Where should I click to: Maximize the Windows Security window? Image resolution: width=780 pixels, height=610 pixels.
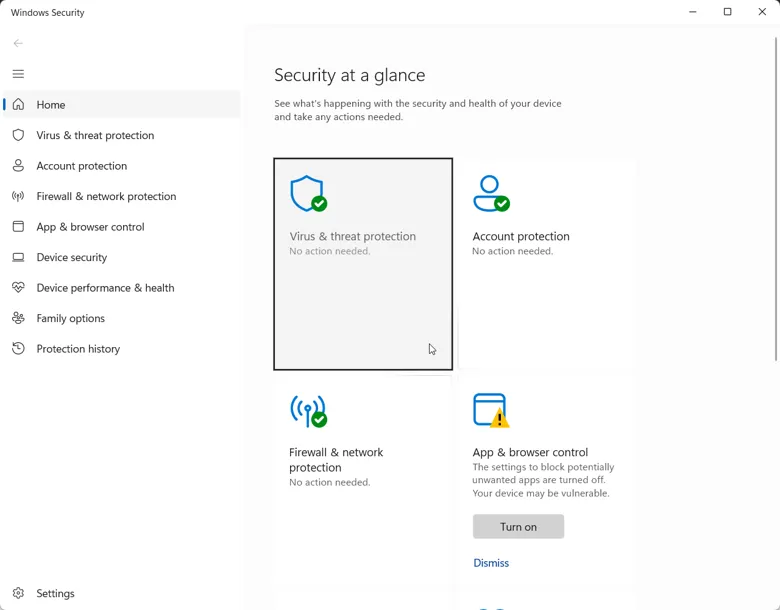pyautogui.click(x=727, y=11)
